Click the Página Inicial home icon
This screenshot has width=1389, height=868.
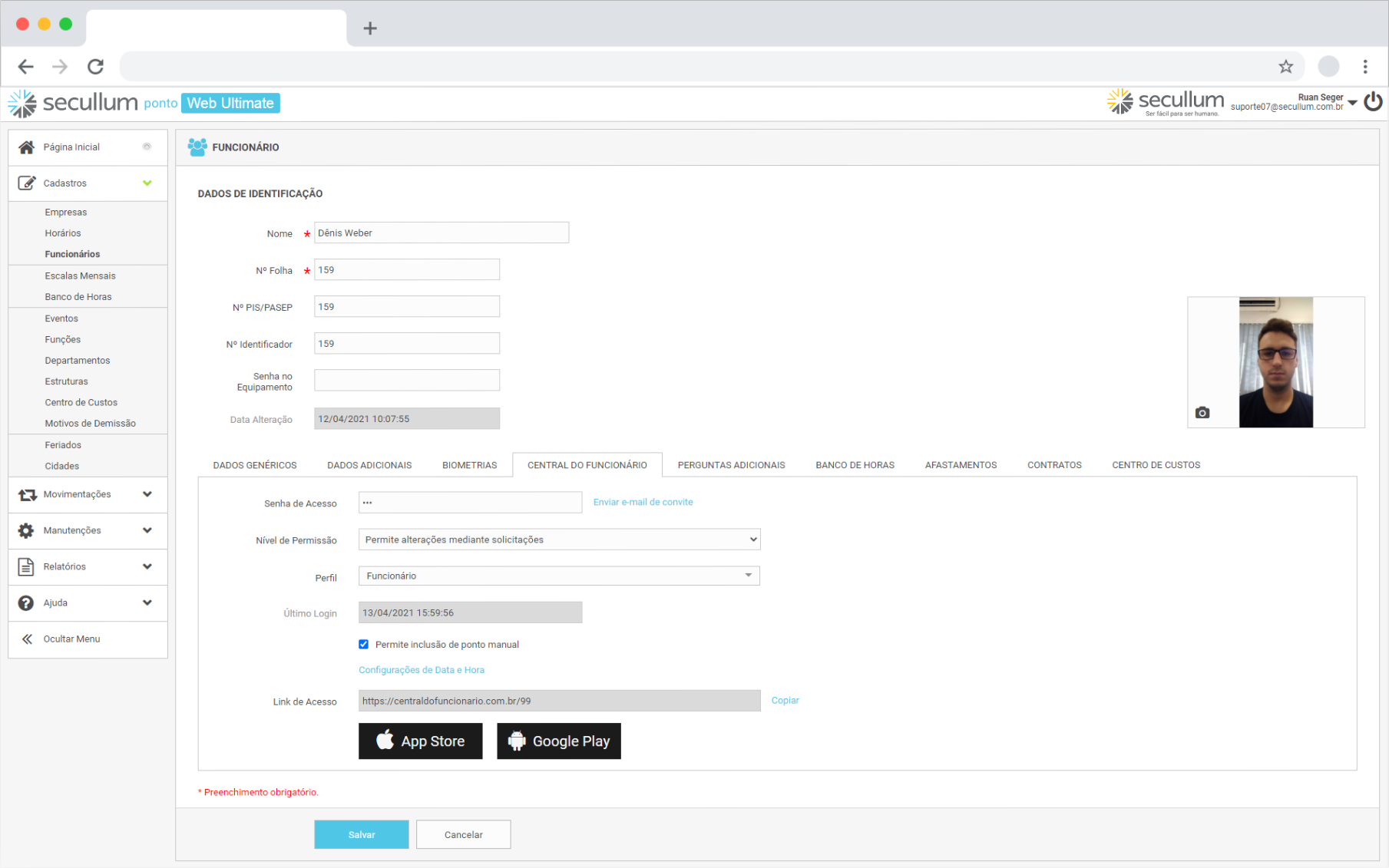tap(26, 147)
